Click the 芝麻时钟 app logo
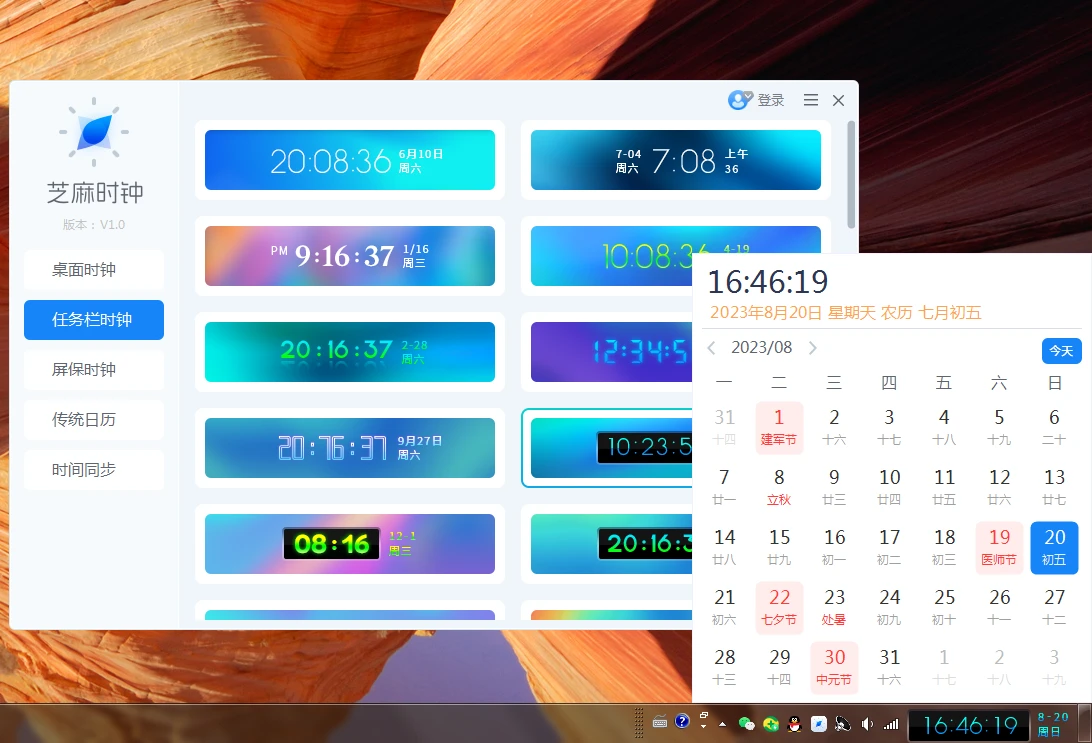This screenshot has width=1092, height=743. coord(94,132)
